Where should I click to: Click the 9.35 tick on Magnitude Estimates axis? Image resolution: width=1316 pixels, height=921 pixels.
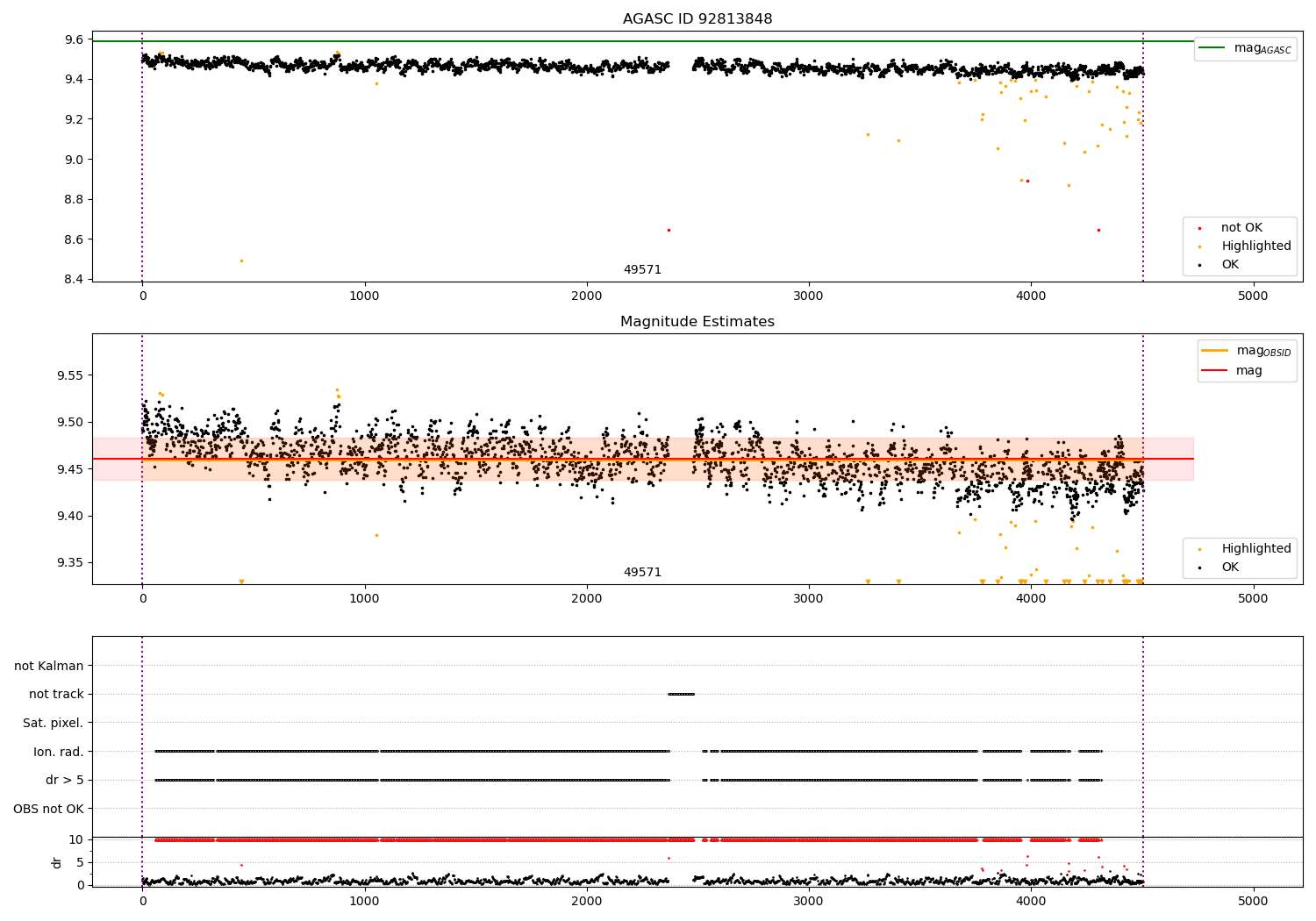tap(70, 563)
